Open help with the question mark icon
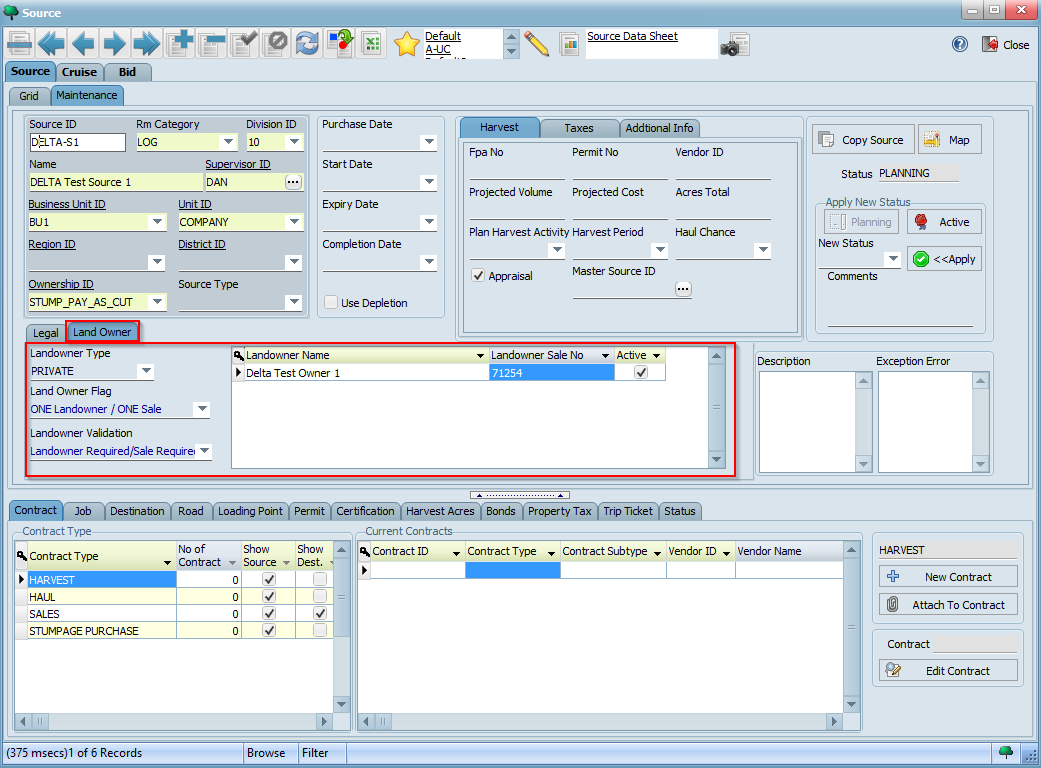Viewport: 1041px width, 768px height. (x=960, y=44)
